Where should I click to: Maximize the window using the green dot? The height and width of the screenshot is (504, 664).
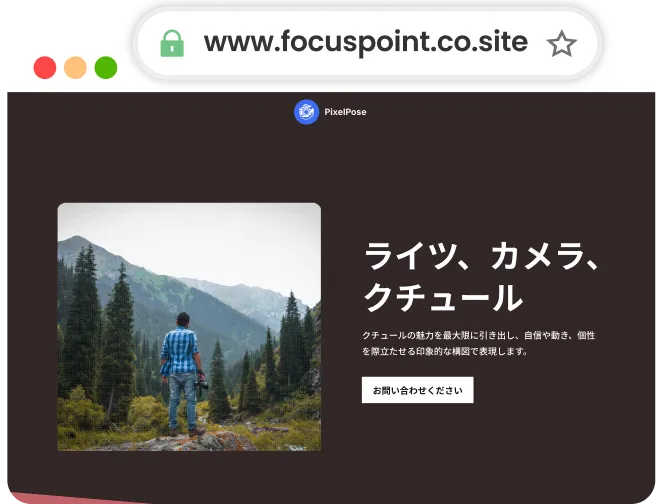pyautogui.click(x=106, y=68)
